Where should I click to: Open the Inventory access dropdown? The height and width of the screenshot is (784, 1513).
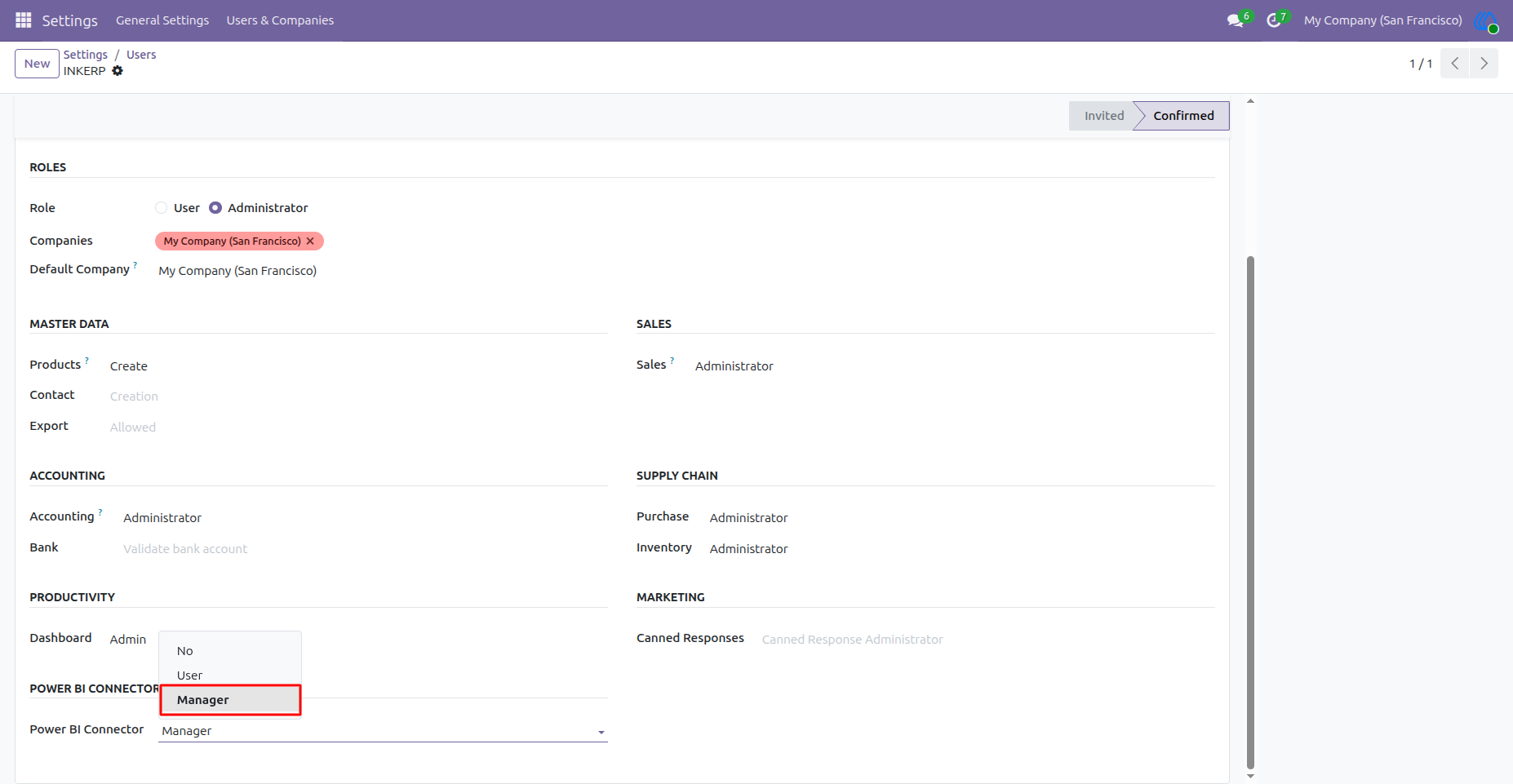click(x=961, y=549)
